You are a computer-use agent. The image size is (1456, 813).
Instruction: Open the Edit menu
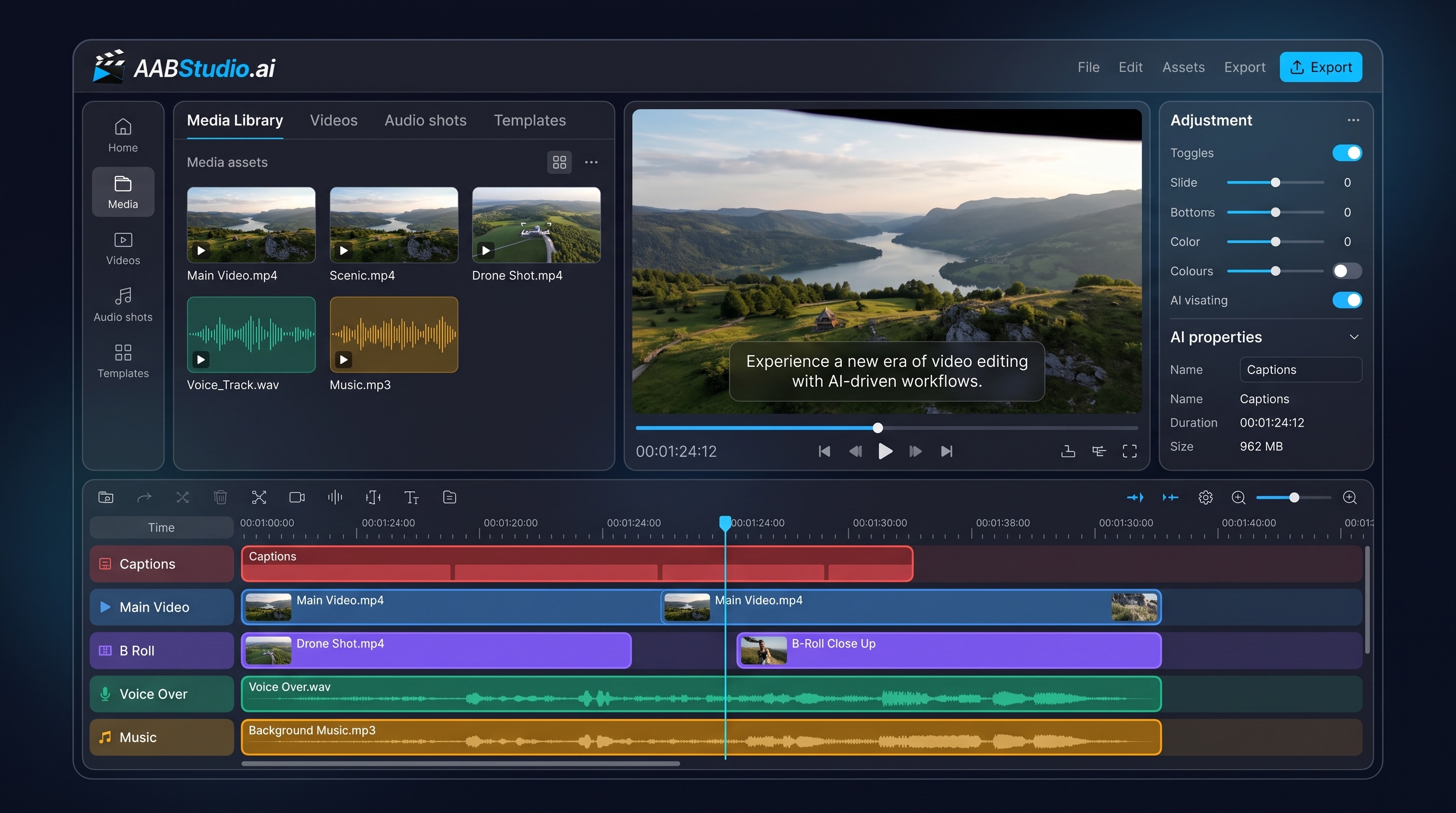pyautogui.click(x=1131, y=67)
